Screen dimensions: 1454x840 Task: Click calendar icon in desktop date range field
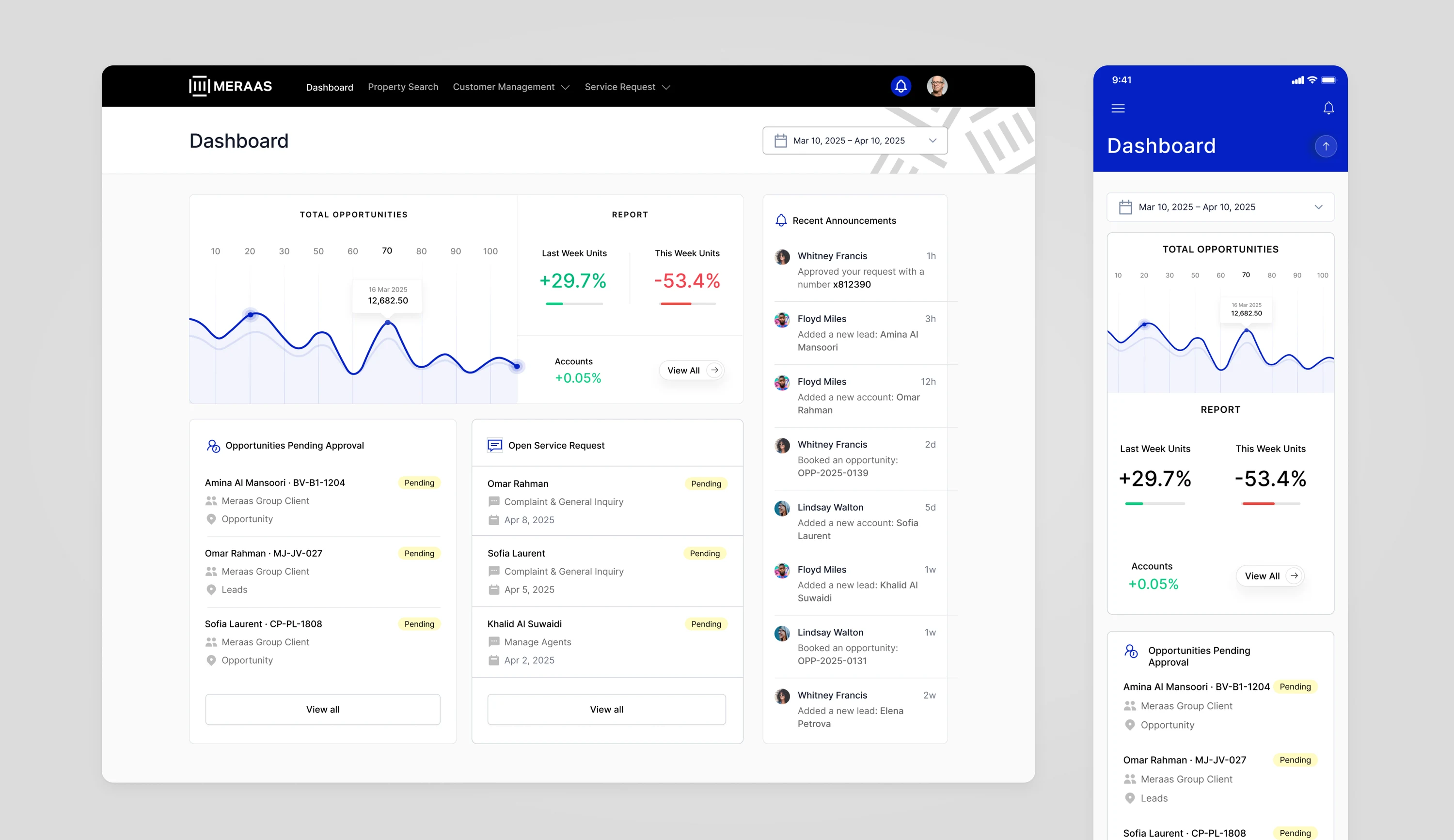coord(780,140)
